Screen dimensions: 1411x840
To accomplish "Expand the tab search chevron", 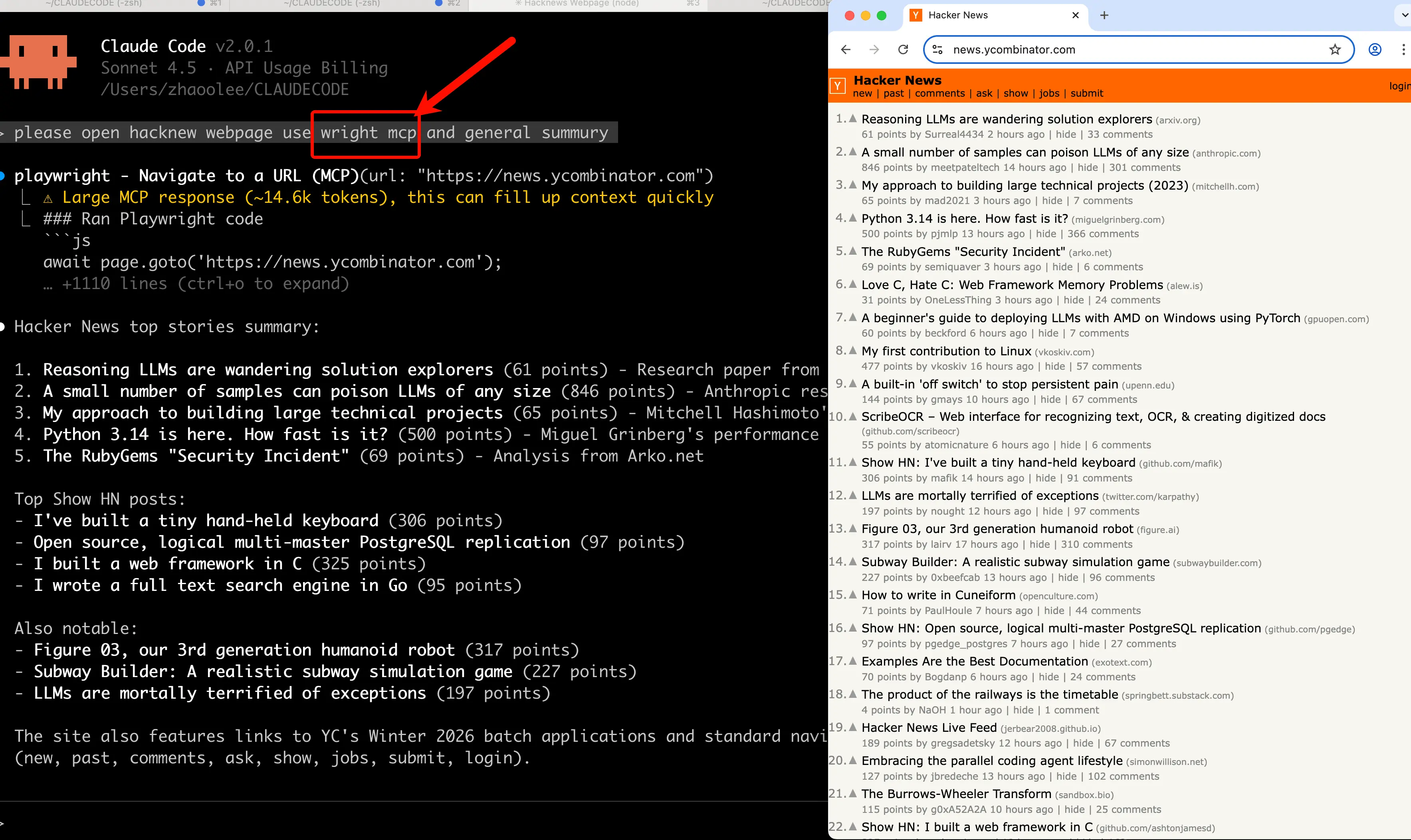I will click(x=1404, y=15).
